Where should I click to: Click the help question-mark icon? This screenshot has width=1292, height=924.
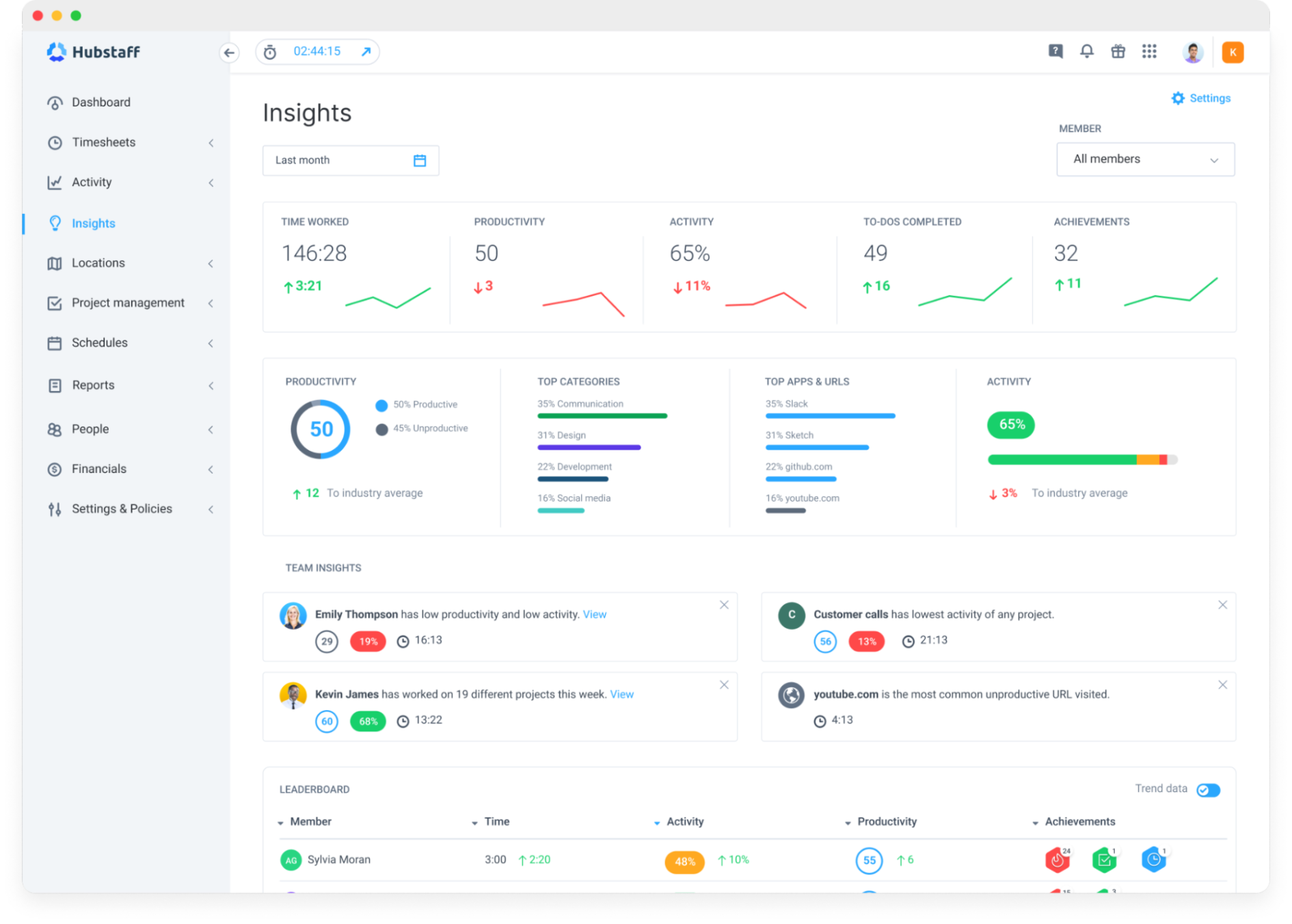tap(1055, 51)
